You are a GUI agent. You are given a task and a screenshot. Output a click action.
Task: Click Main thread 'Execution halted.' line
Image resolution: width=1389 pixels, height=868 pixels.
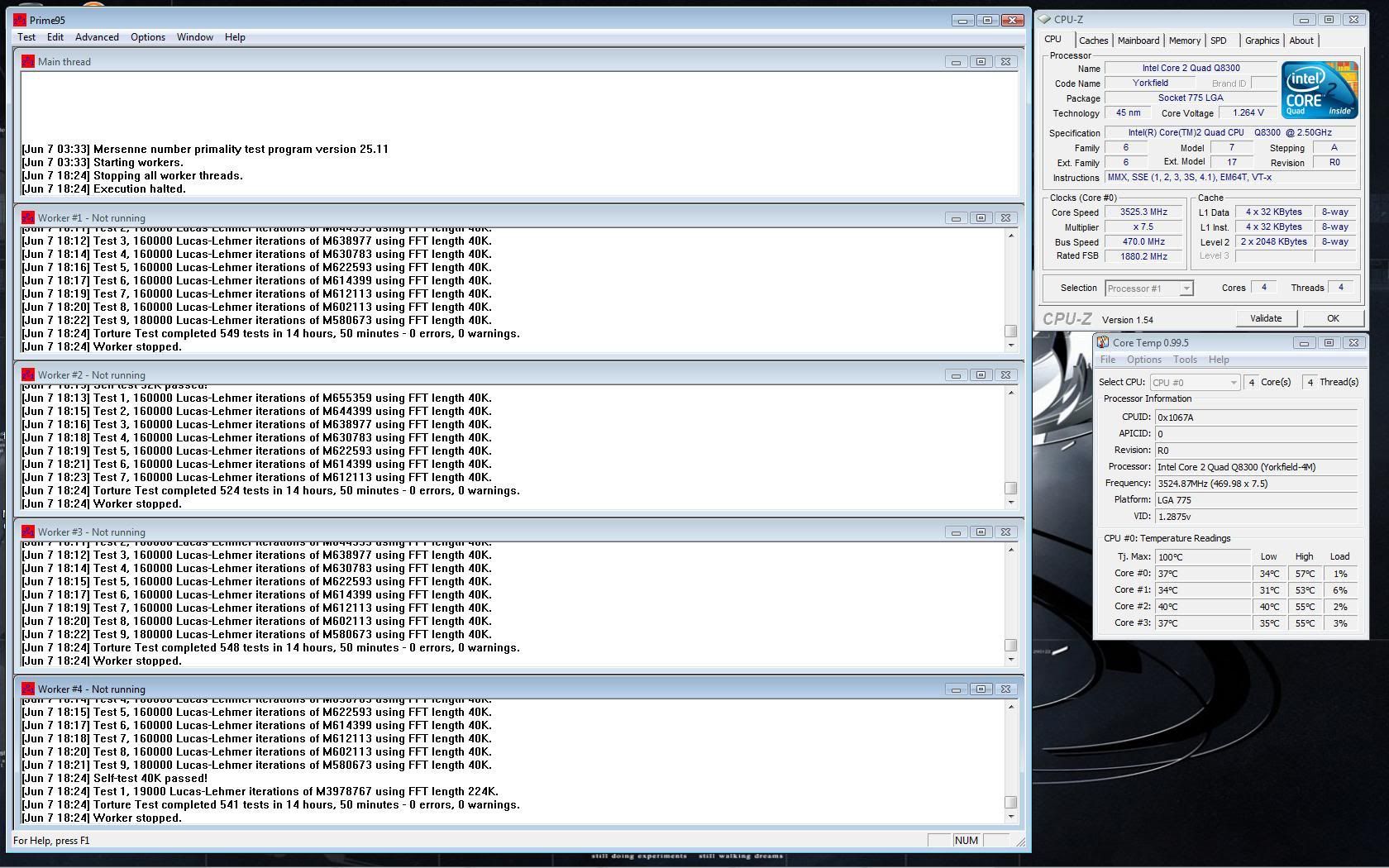pos(103,189)
